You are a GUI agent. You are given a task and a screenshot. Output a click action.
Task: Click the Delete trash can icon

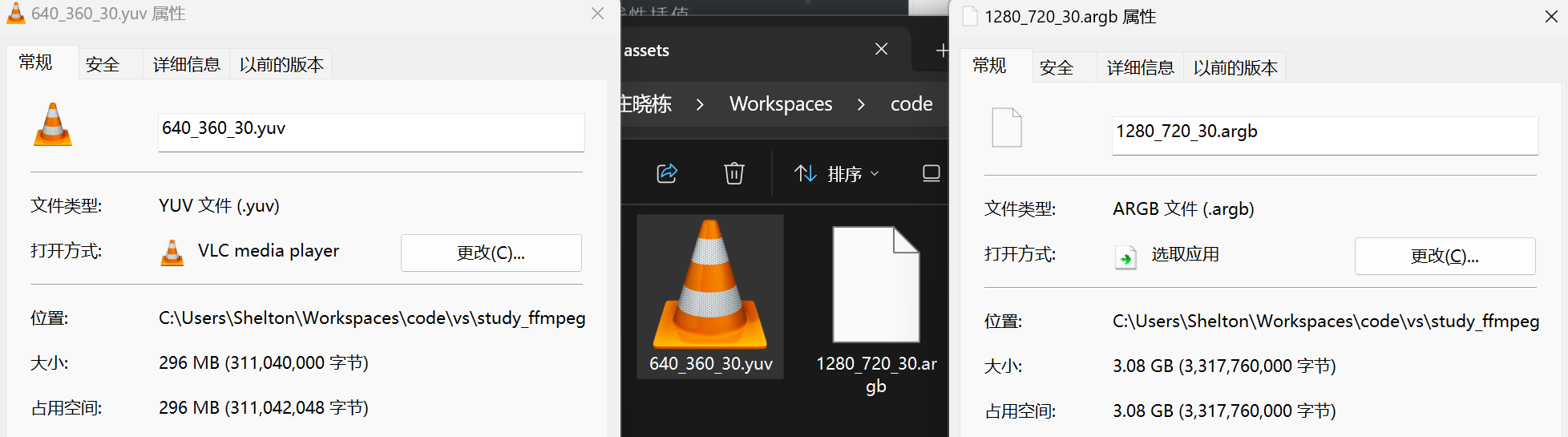tap(733, 173)
